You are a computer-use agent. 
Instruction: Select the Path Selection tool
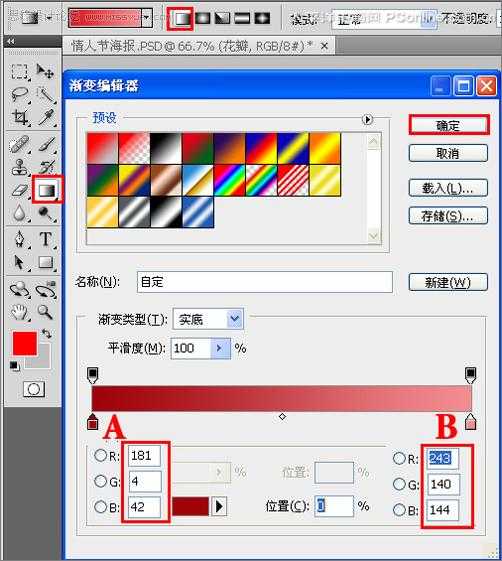(19, 262)
